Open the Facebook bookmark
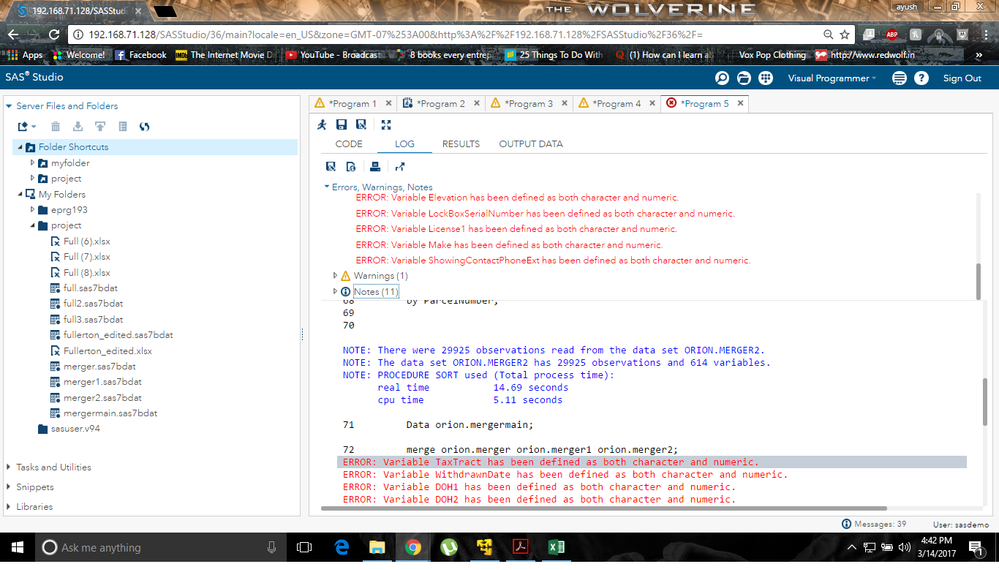999x570 pixels. tap(141, 55)
